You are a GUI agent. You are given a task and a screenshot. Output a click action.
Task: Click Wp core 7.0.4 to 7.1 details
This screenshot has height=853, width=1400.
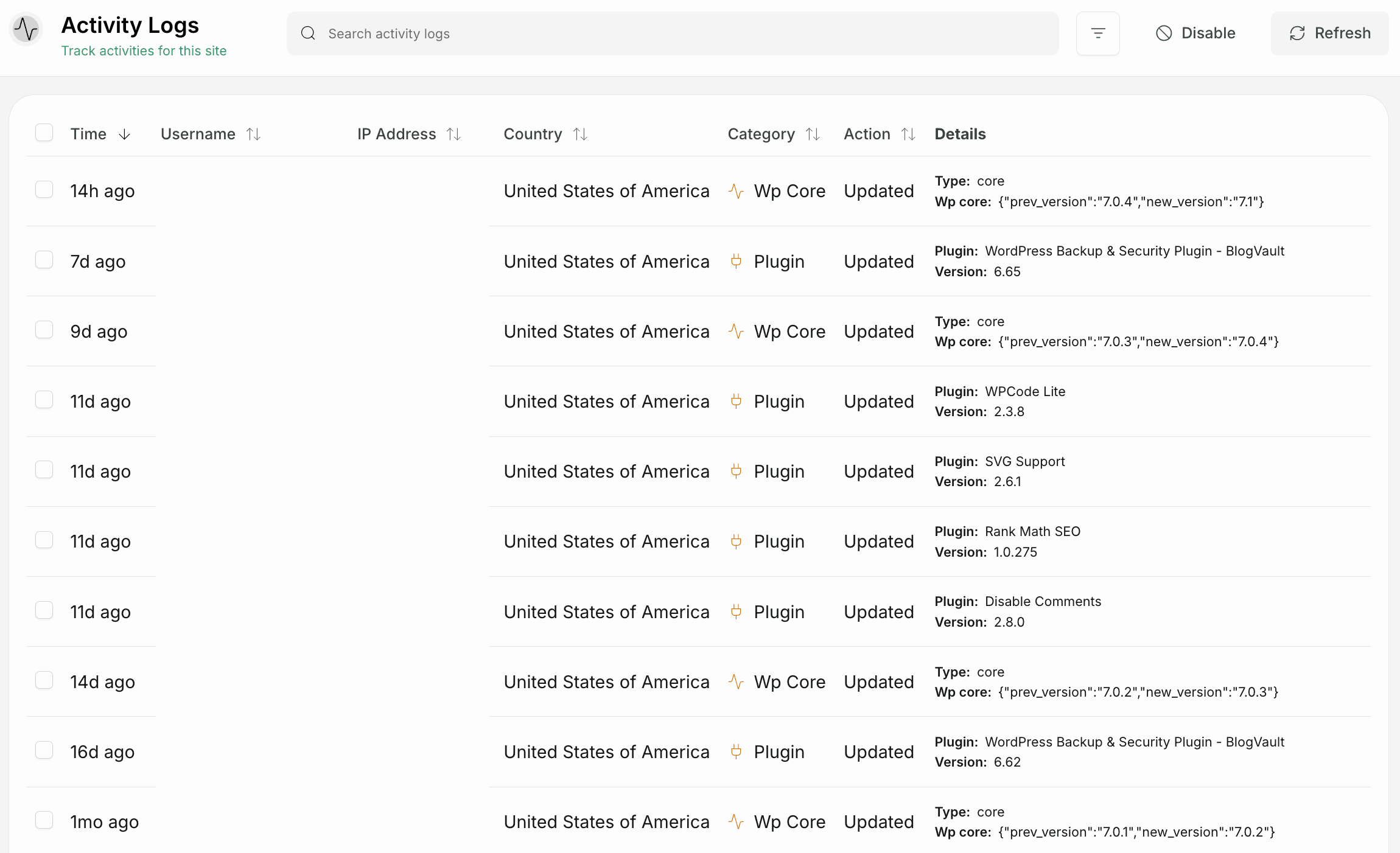1099,202
